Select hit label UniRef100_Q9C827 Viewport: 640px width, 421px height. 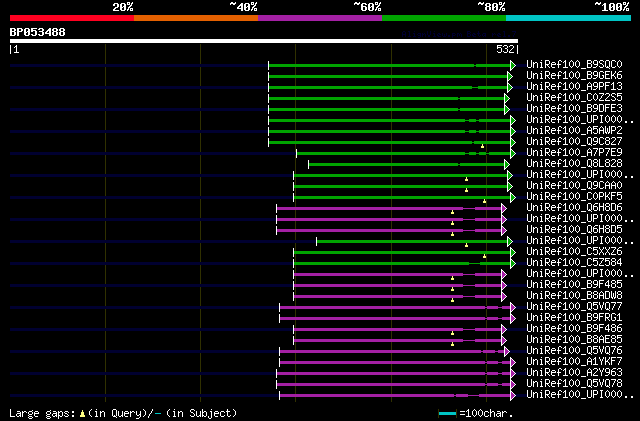[x=574, y=142]
